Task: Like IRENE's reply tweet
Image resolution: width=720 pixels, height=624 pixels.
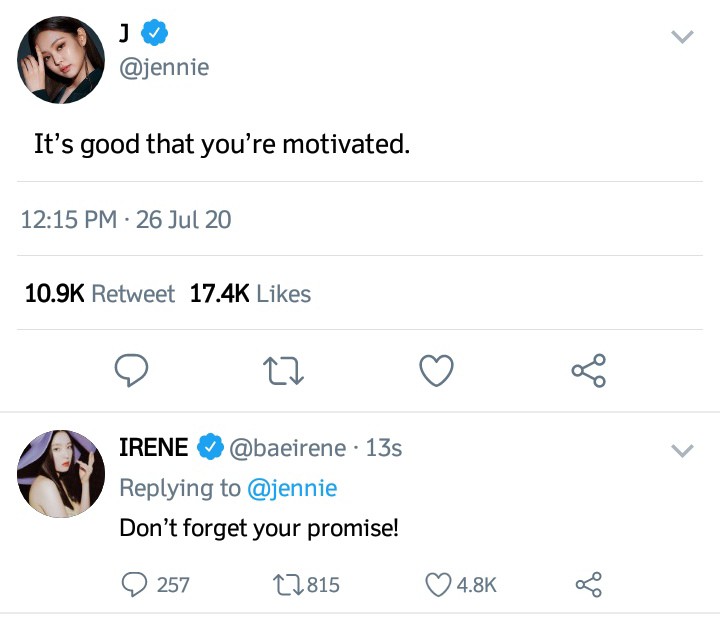Action: point(439,585)
